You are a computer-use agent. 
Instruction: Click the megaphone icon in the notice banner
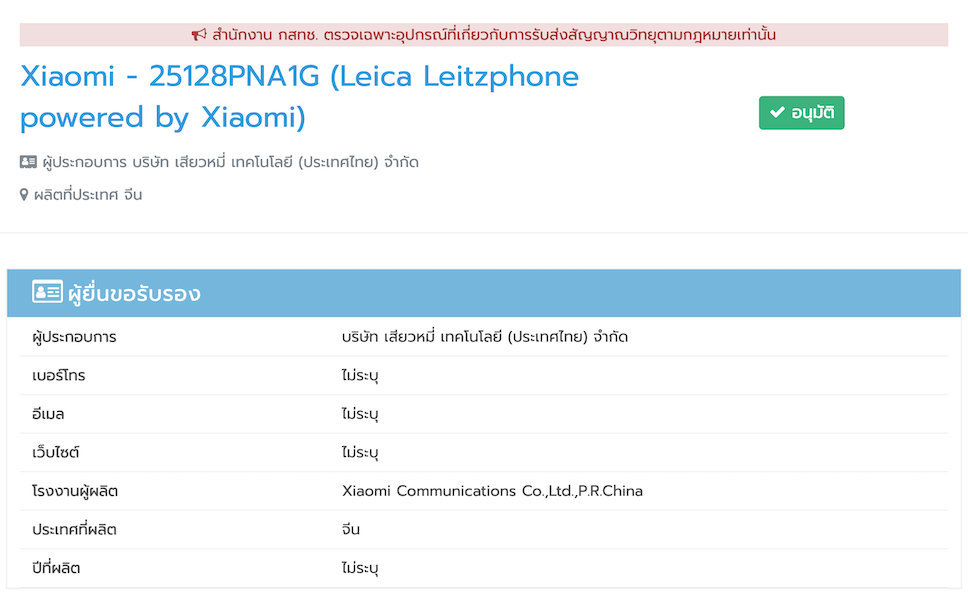pyautogui.click(x=199, y=35)
